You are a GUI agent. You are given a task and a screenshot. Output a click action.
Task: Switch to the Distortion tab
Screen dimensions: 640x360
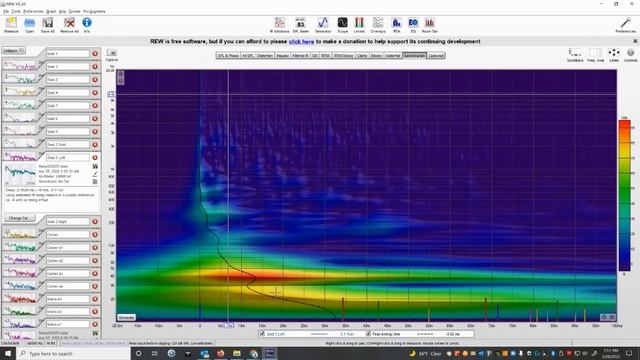click(265, 56)
